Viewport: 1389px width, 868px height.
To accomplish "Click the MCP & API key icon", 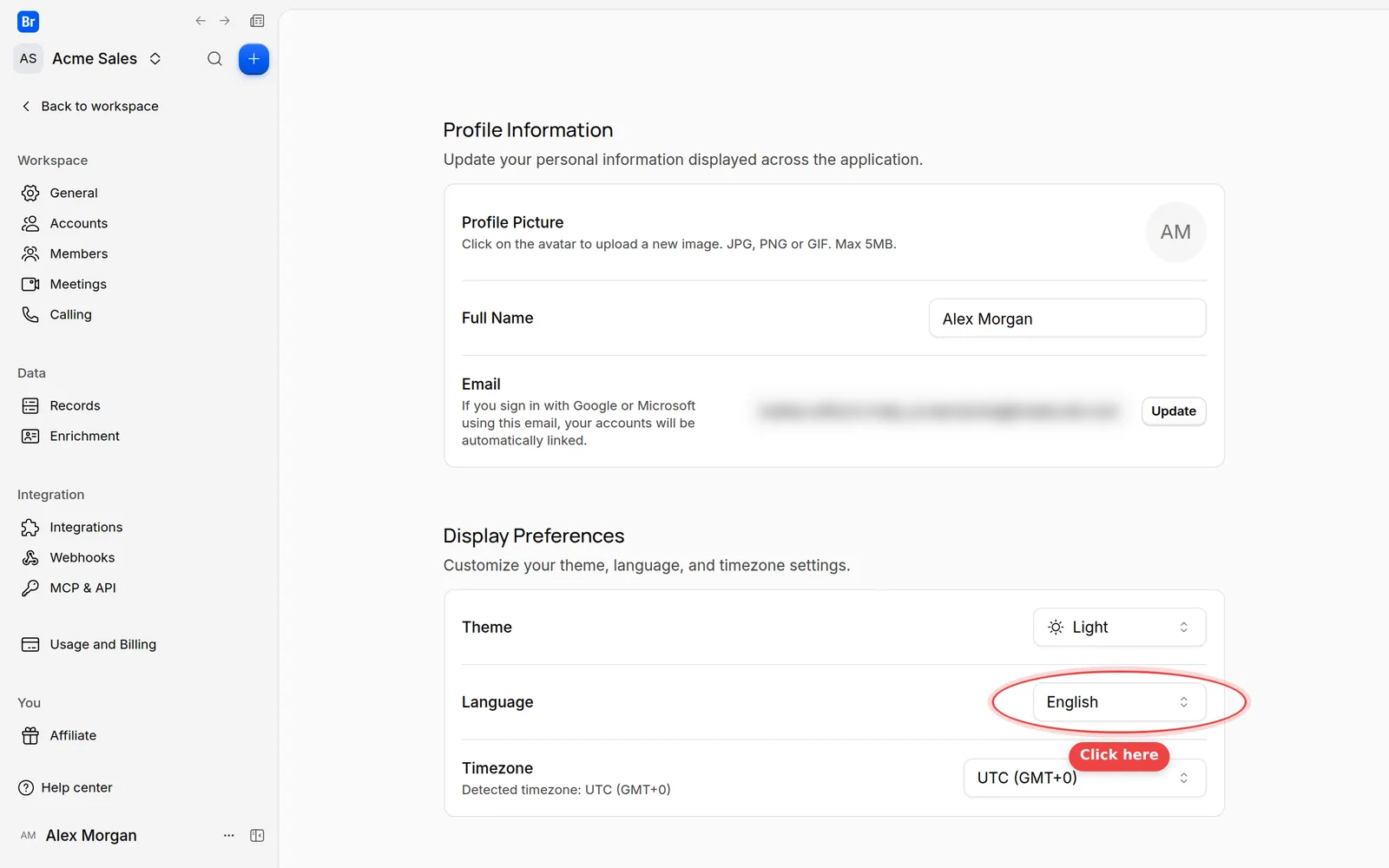I will tap(30, 588).
